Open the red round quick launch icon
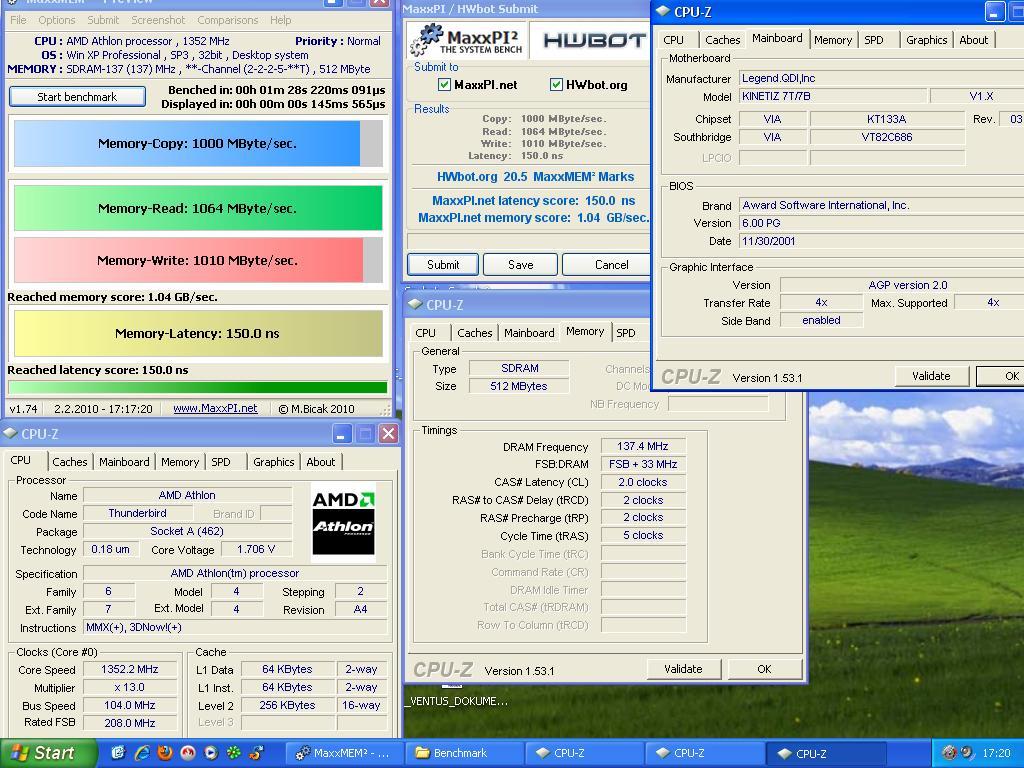Screen dimensions: 1024x768 click(x=188, y=753)
